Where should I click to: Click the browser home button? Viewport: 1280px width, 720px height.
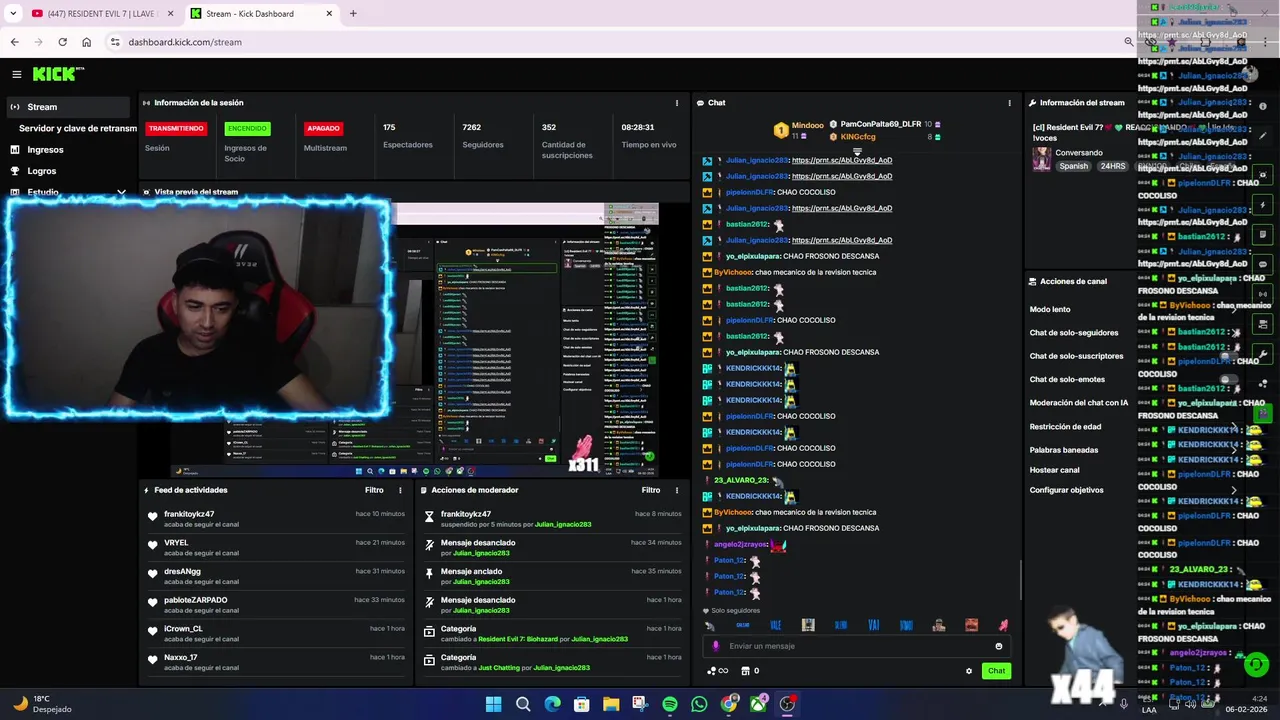[86, 42]
